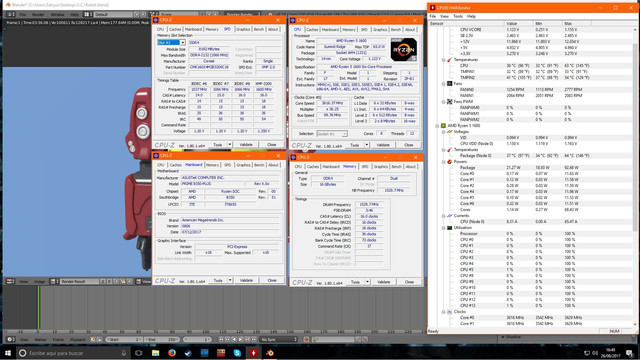Collapse the Clocks node in HWMonitor
This screenshot has height=360, width=640.
coord(443,312)
